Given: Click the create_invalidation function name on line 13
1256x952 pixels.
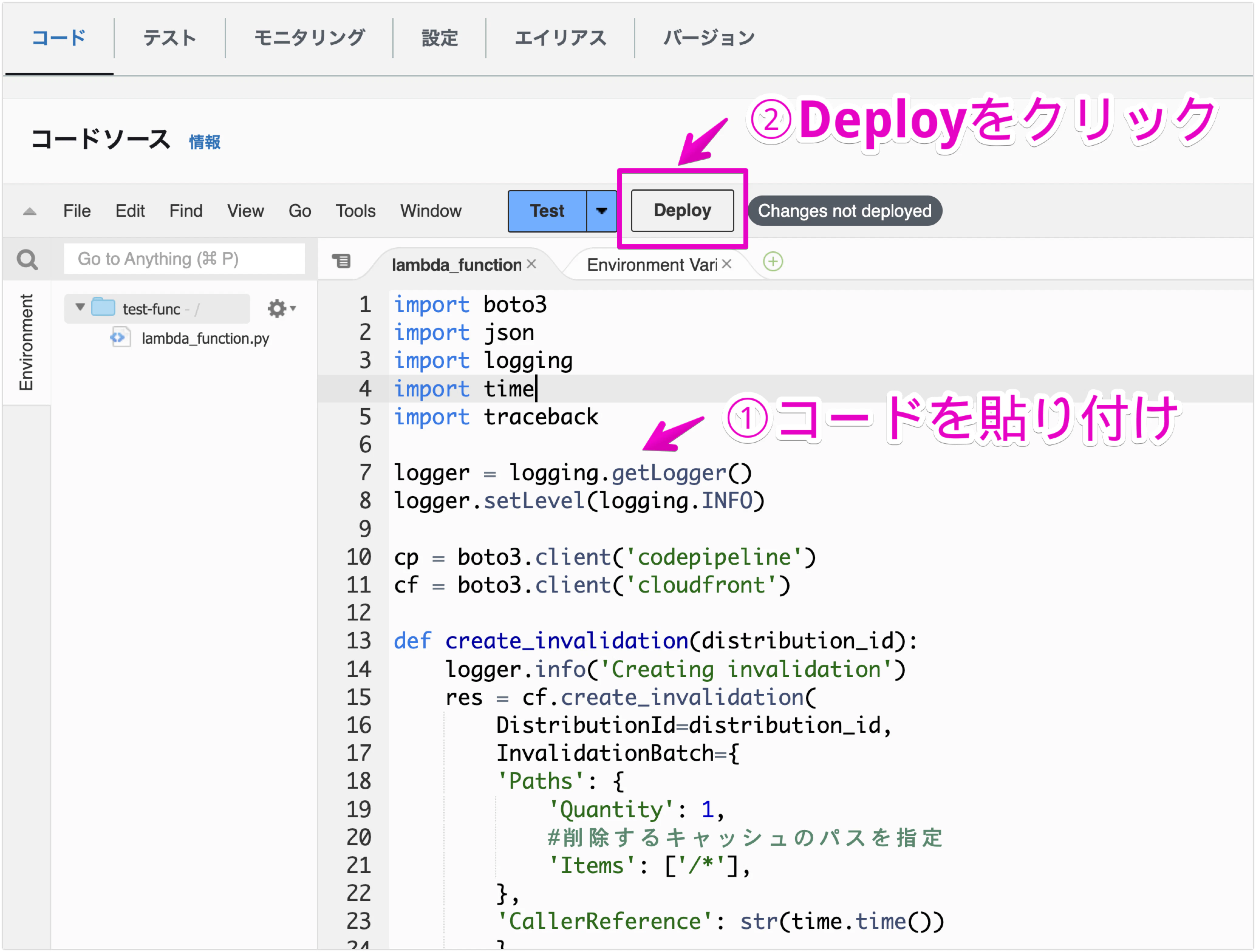Looking at the screenshot, I should click(x=567, y=641).
